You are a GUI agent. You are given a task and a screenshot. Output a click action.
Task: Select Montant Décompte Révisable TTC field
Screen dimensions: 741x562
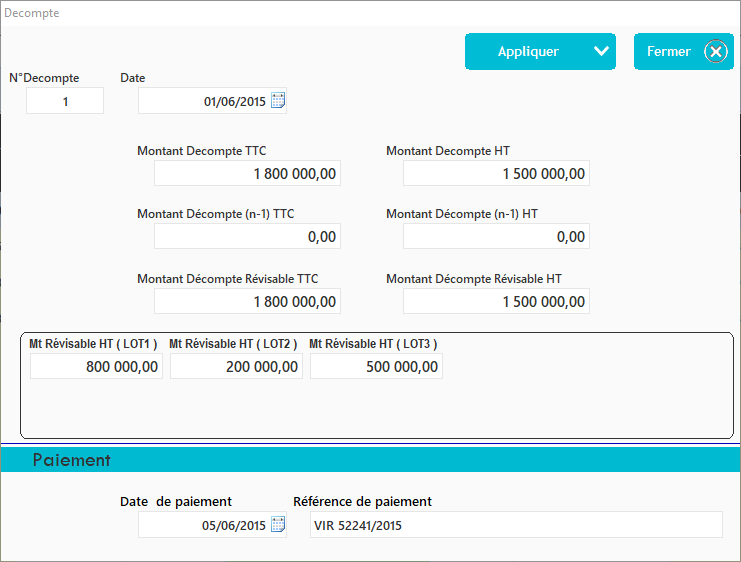click(x=247, y=301)
